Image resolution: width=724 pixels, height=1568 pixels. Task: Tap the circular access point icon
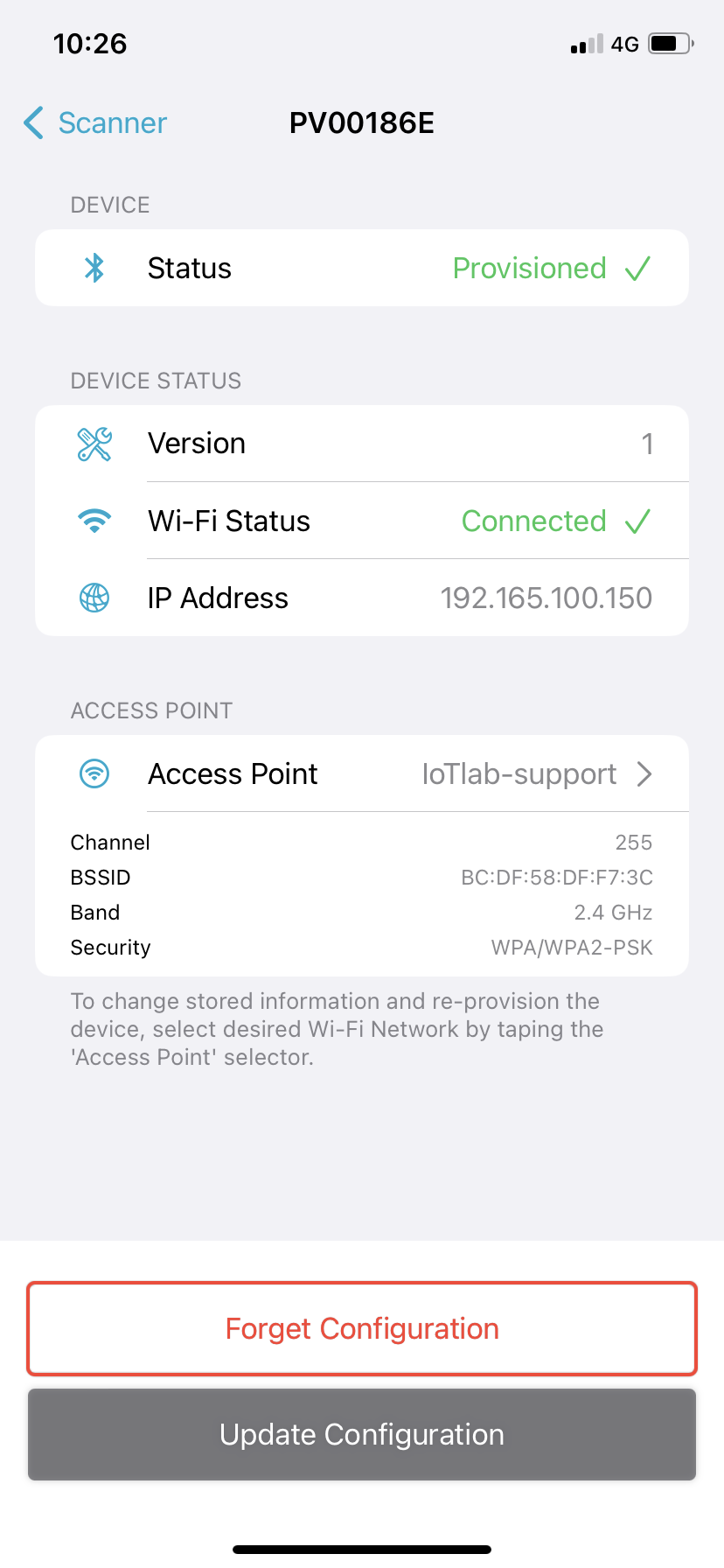[94, 774]
